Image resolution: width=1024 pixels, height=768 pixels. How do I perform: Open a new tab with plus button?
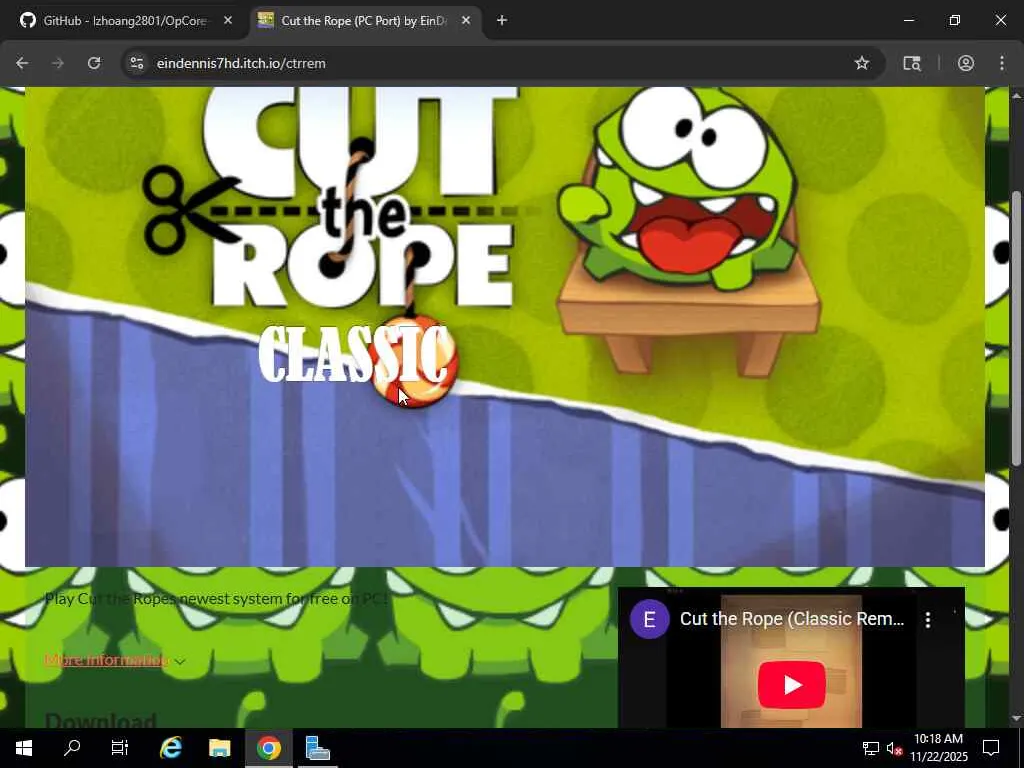(x=502, y=20)
